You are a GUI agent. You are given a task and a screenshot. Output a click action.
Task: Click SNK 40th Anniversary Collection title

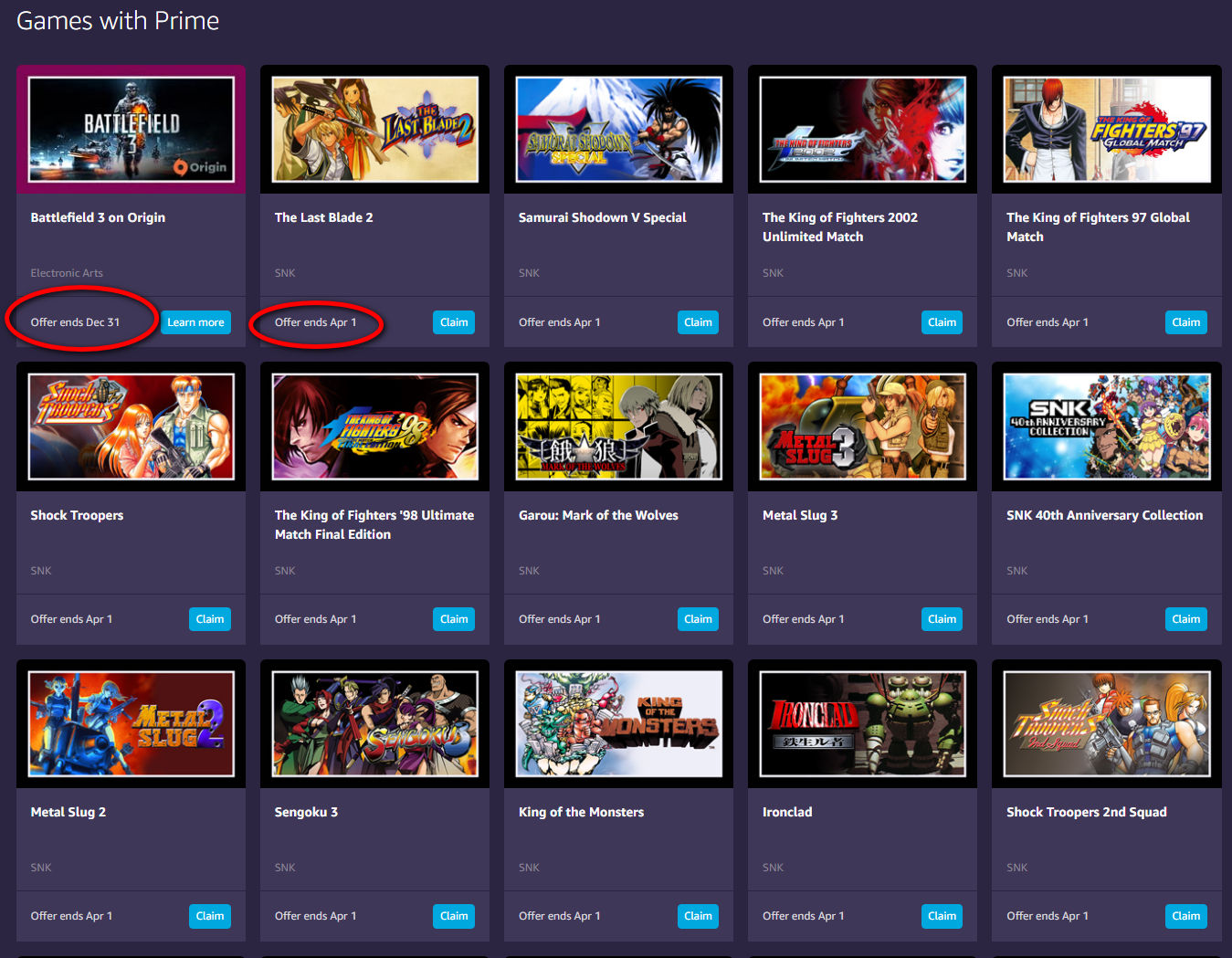coord(1104,515)
